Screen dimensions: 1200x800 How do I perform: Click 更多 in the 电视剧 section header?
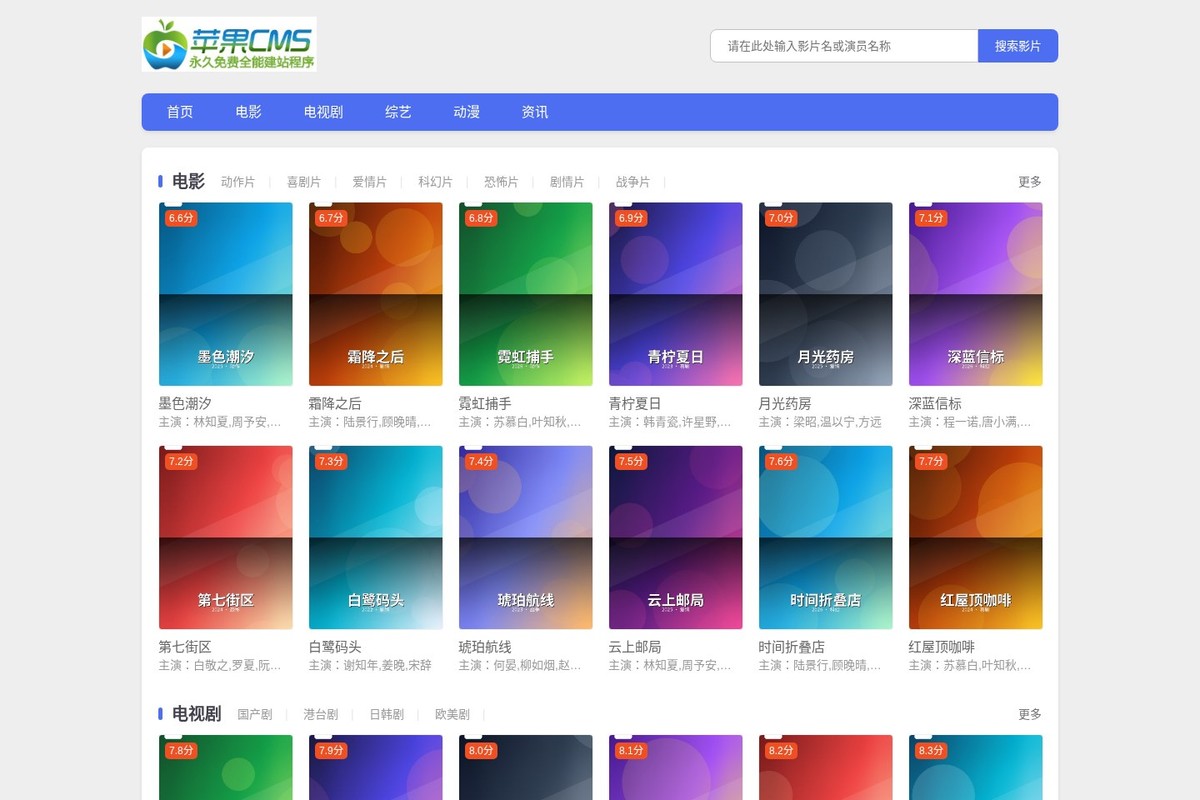pyautogui.click(x=1030, y=714)
